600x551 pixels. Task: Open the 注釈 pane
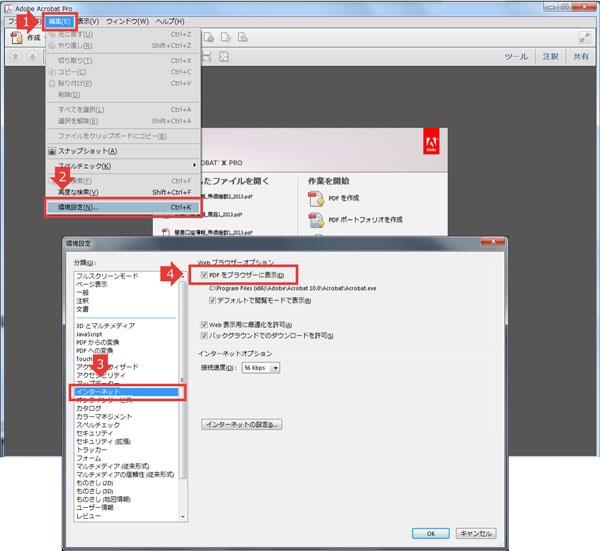tap(550, 57)
